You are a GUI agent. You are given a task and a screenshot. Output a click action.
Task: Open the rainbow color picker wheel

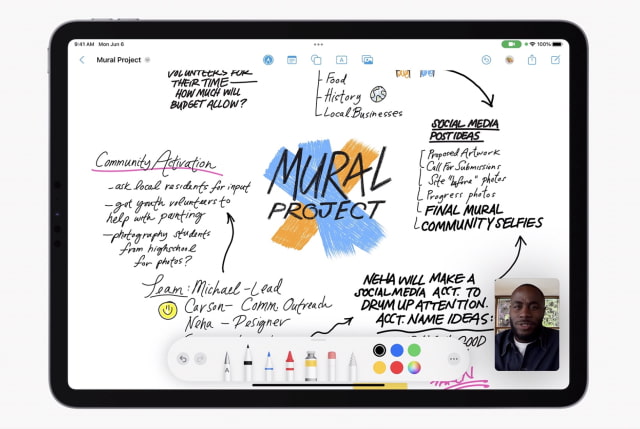(x=414, y=367)
